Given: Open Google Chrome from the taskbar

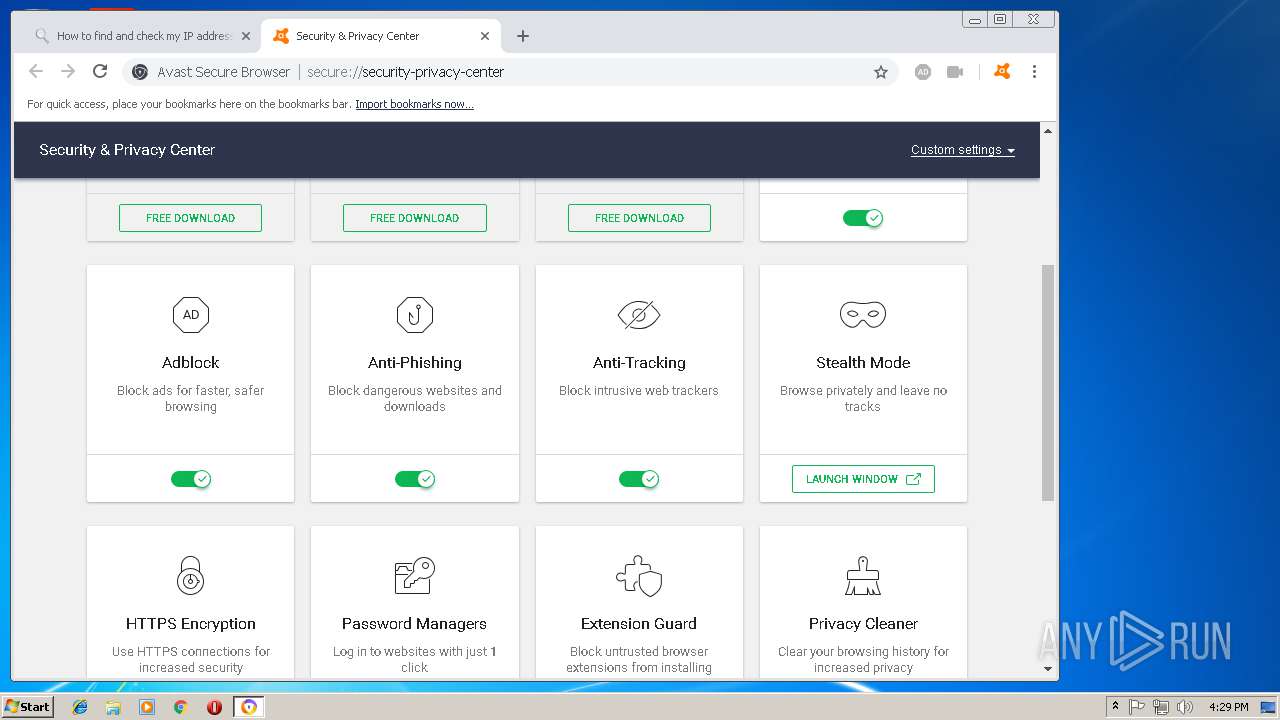Looking at the screenshot, I should click(x=181, y=707).
